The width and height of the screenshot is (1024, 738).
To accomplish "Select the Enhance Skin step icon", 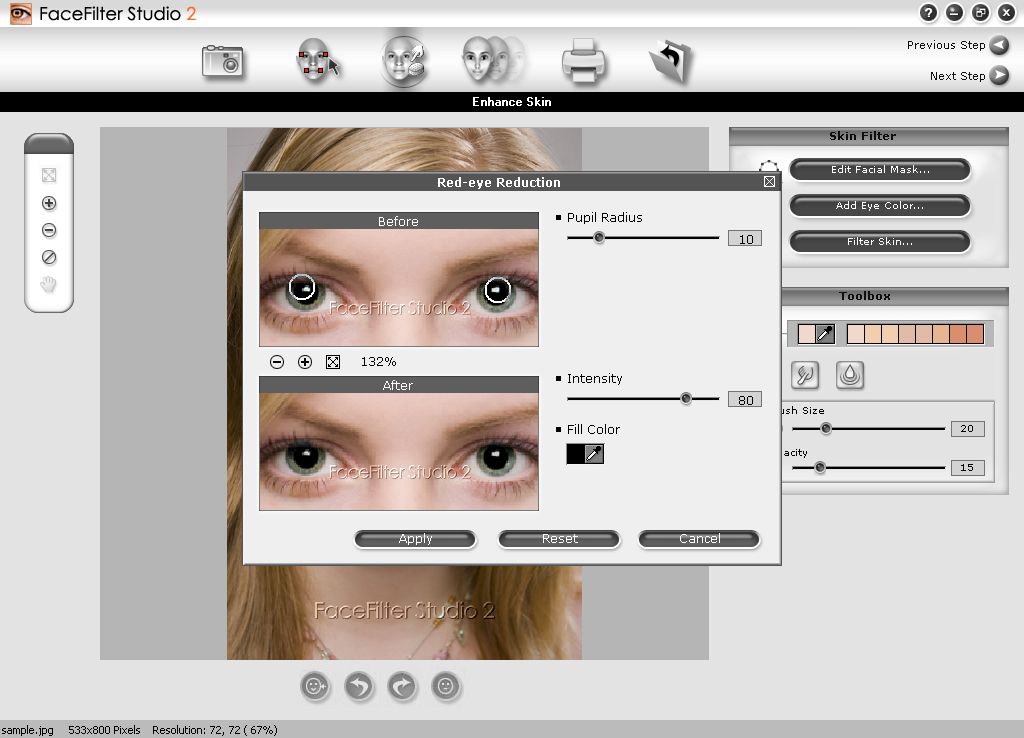I will click(403, 61).
